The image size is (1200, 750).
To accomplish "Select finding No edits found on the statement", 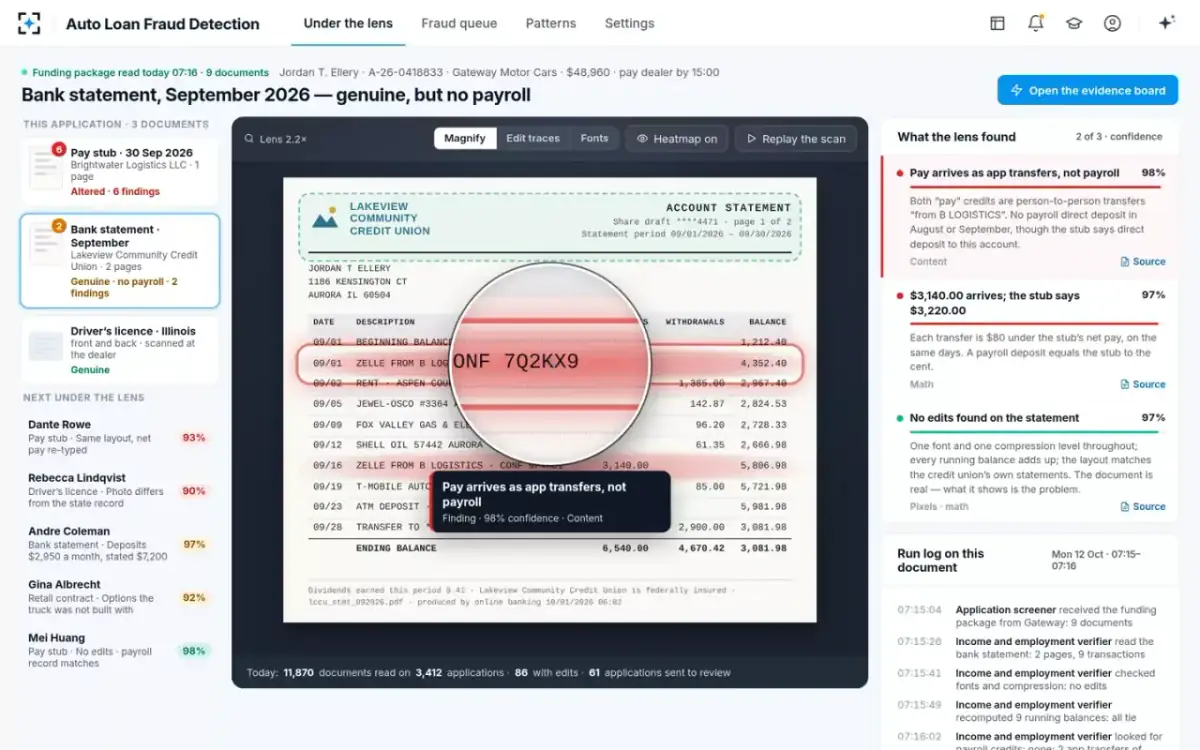I will click(1031, 462).
